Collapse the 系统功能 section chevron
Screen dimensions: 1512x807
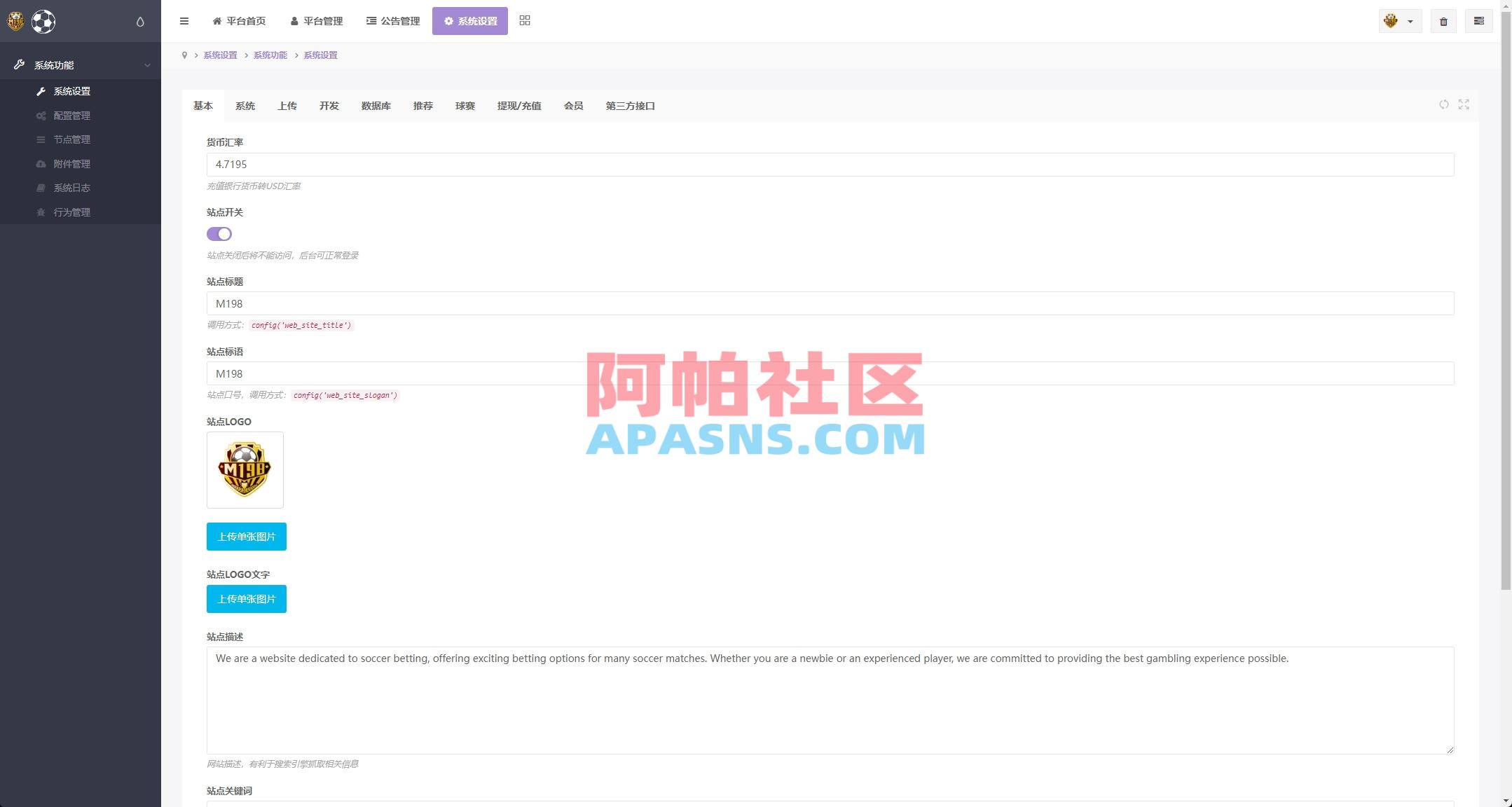147,64
